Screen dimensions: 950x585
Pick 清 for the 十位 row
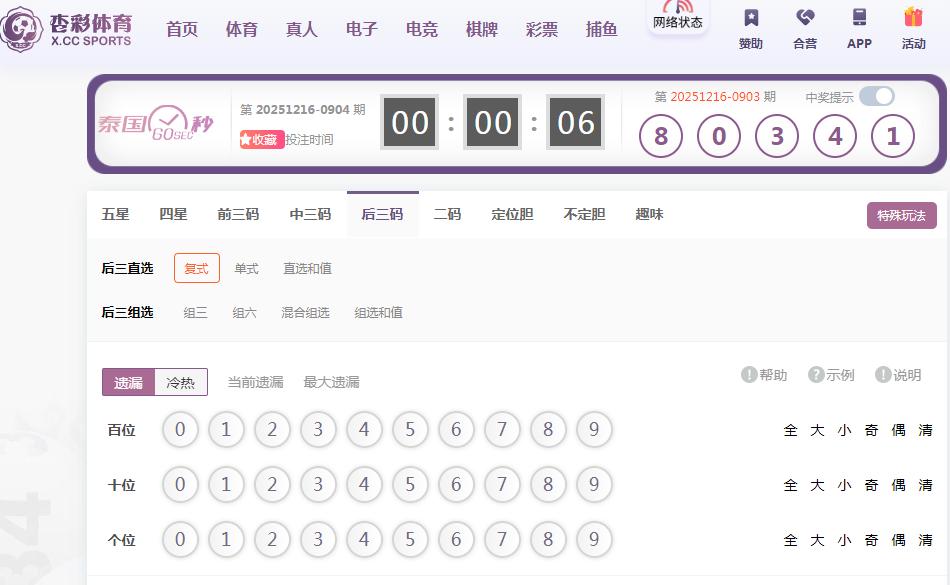(x=925, y=485)
